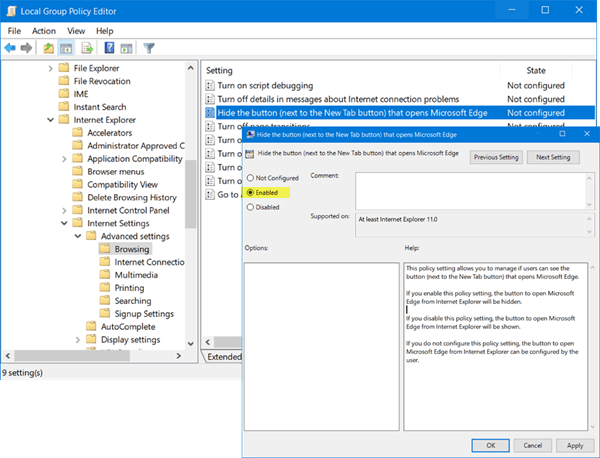Select the Disabled radio button

[x=250, y=207]
